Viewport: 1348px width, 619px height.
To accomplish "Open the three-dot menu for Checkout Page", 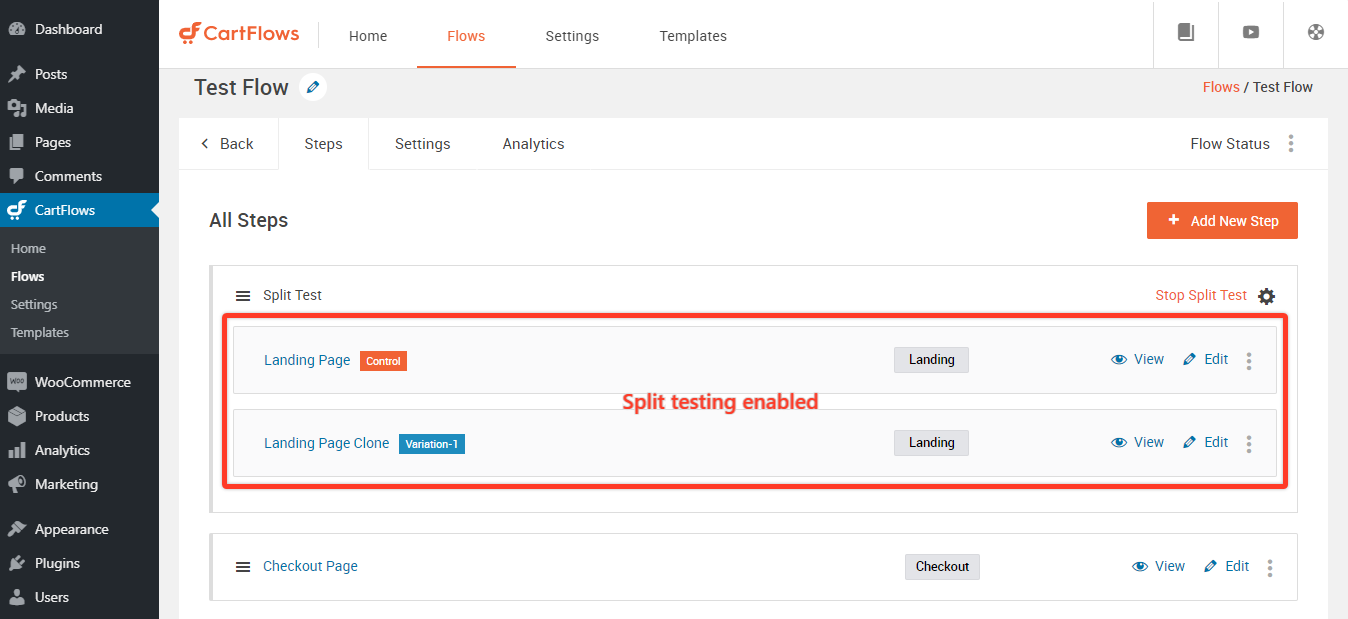I will (x=1269, y=567).
